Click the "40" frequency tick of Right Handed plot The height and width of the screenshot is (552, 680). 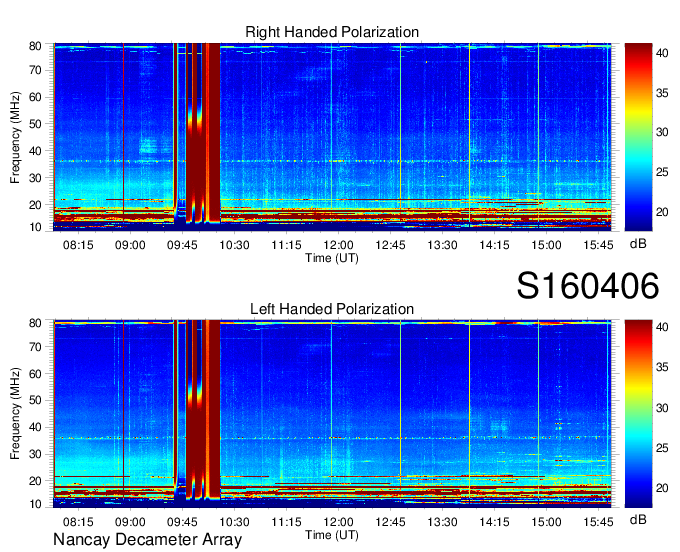pos(35,151)
